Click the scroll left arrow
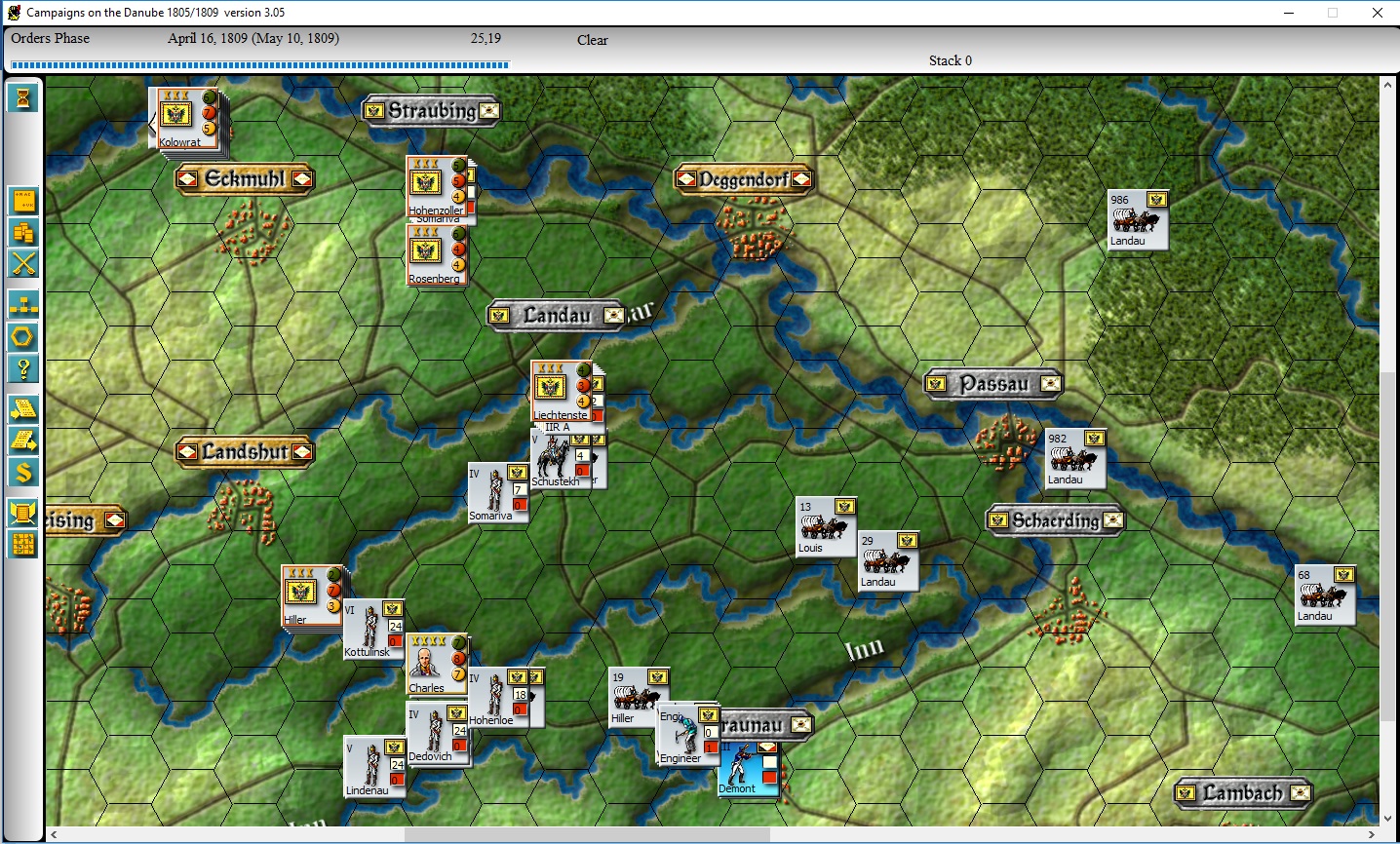 point(54,834)
